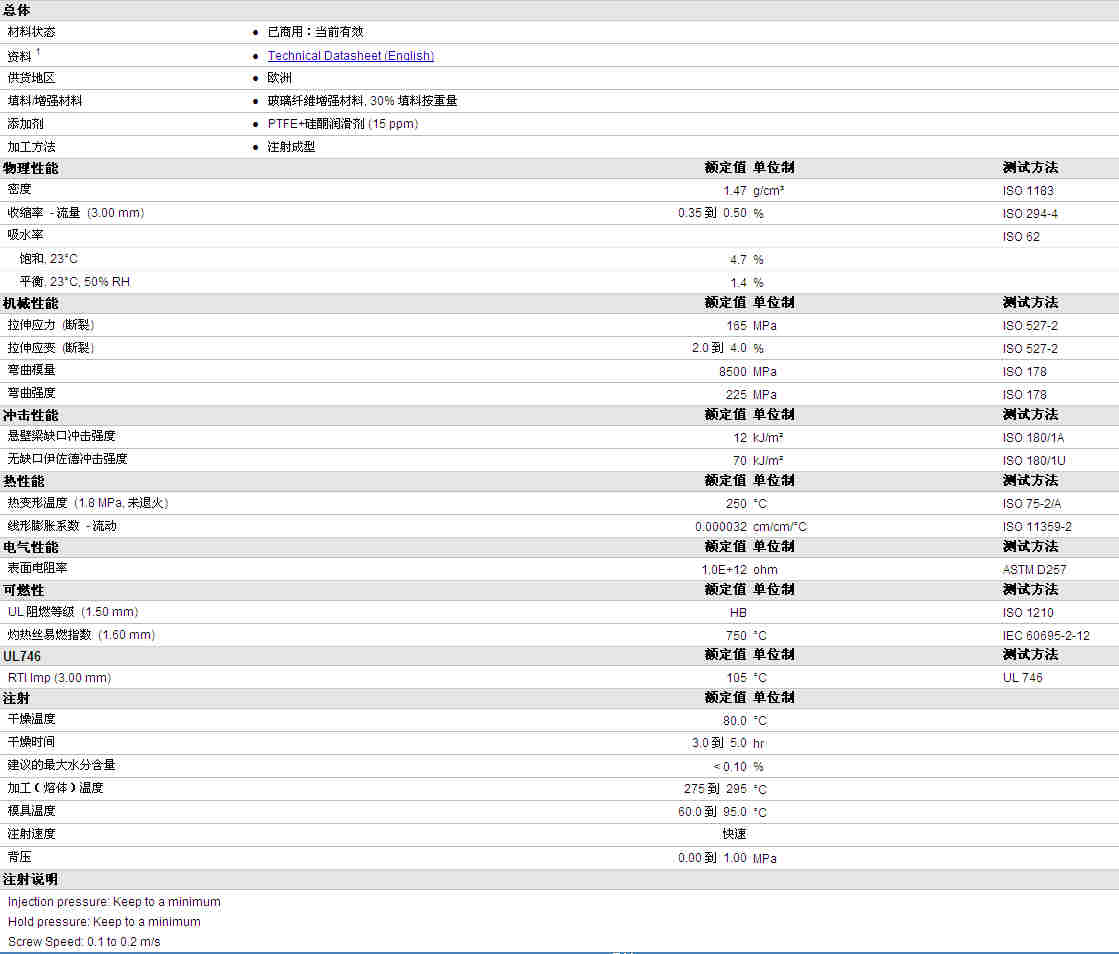The image size is (1119, 954).
Task: Select the 吸水率 row label
Action: point(26,235)
